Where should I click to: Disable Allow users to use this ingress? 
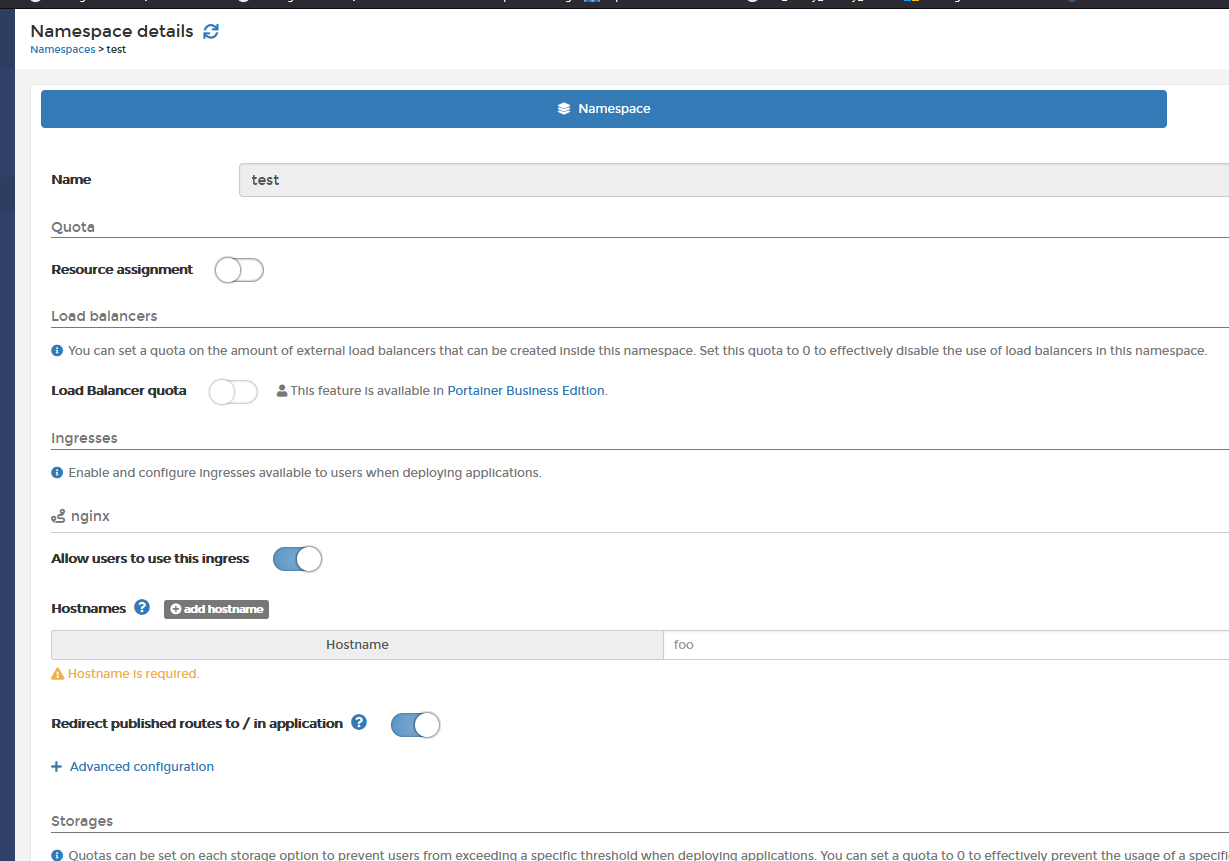296,558
